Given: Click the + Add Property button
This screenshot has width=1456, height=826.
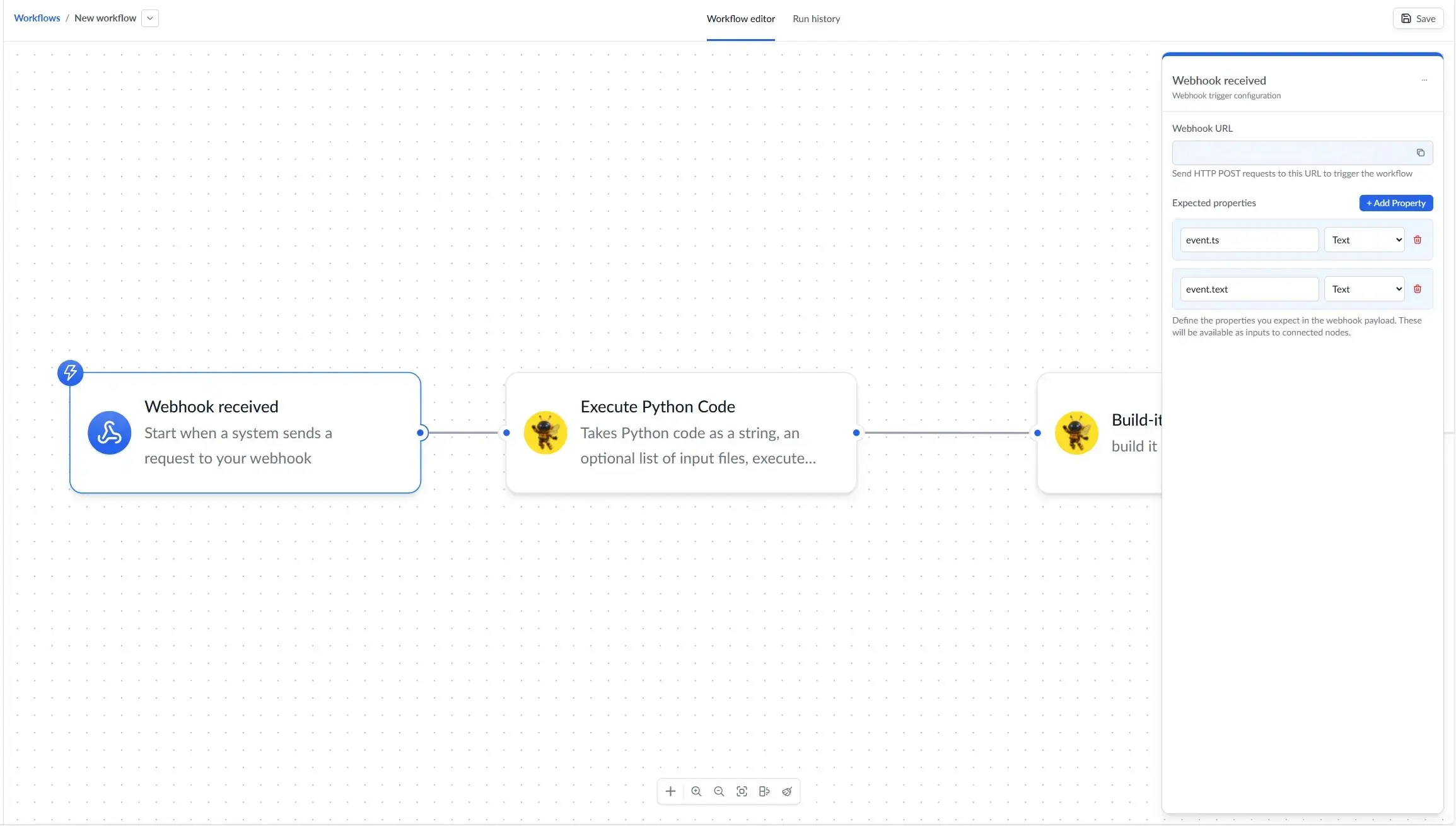Looking at the screenshot, I should coord(1395,202).
